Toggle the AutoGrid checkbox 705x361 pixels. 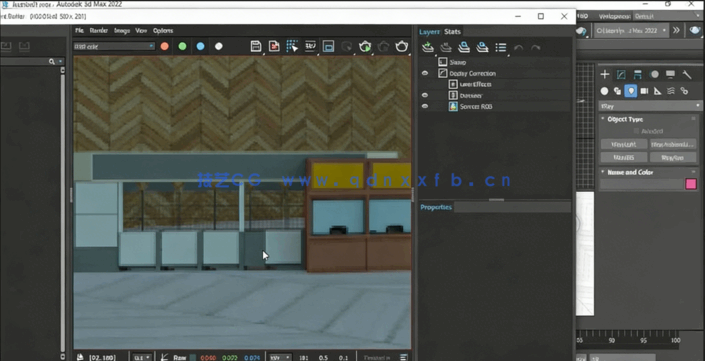(x=636, y=131)
